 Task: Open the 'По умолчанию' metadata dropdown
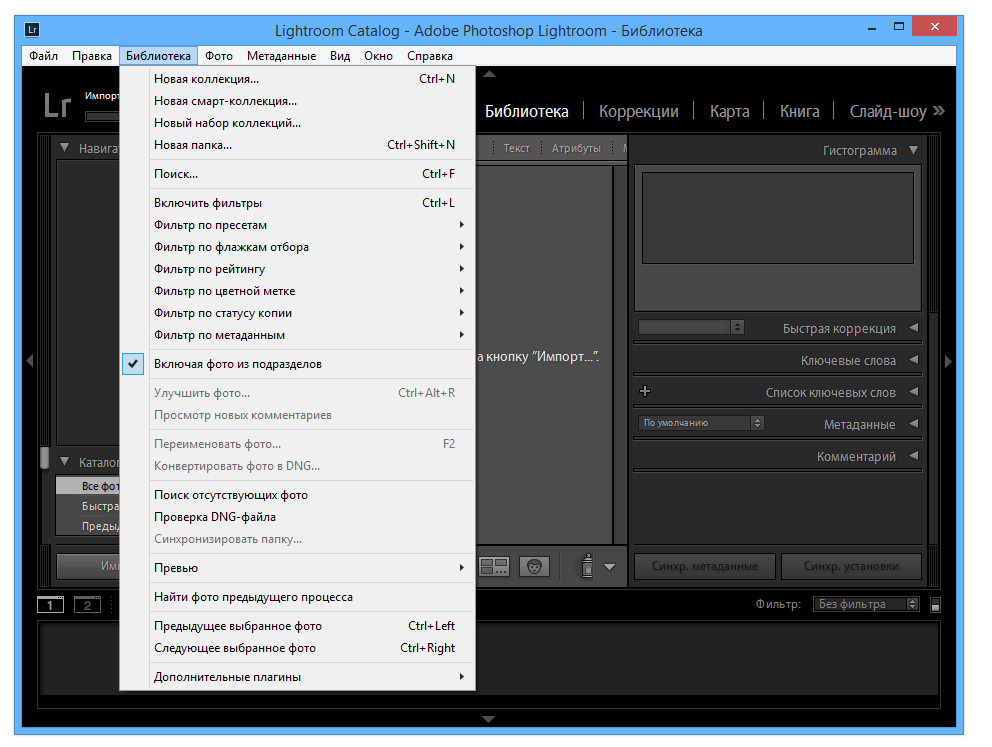tap(701, 423)
